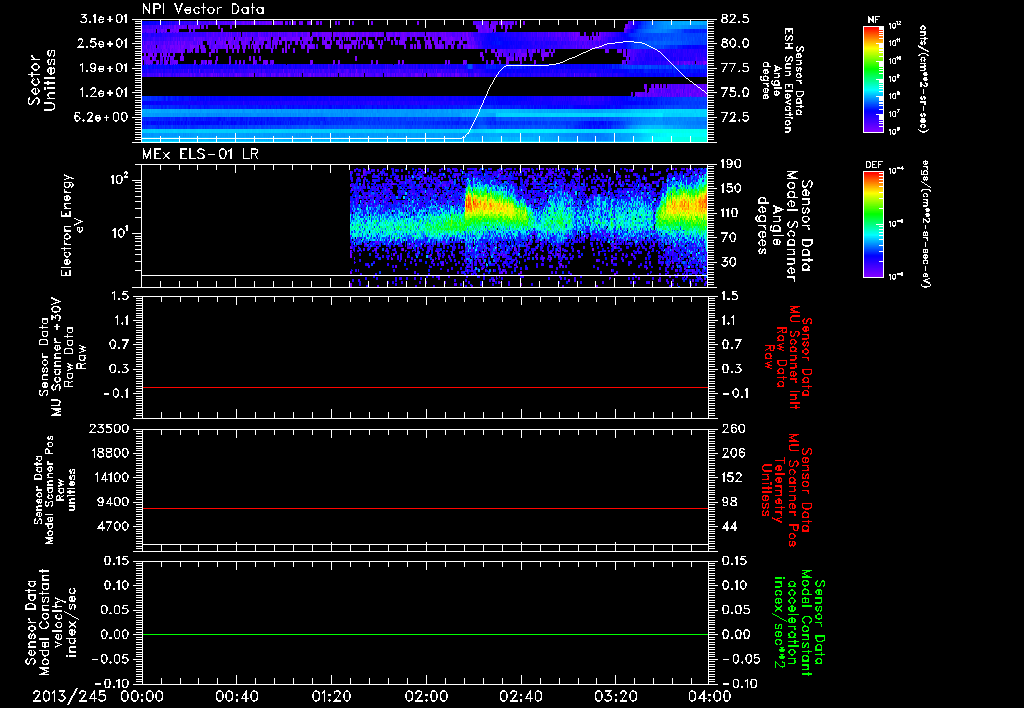This screenshot has width=1024, height=708.
Task: Click the '1.2e+01' sector axis value
Action: point(104,93)
